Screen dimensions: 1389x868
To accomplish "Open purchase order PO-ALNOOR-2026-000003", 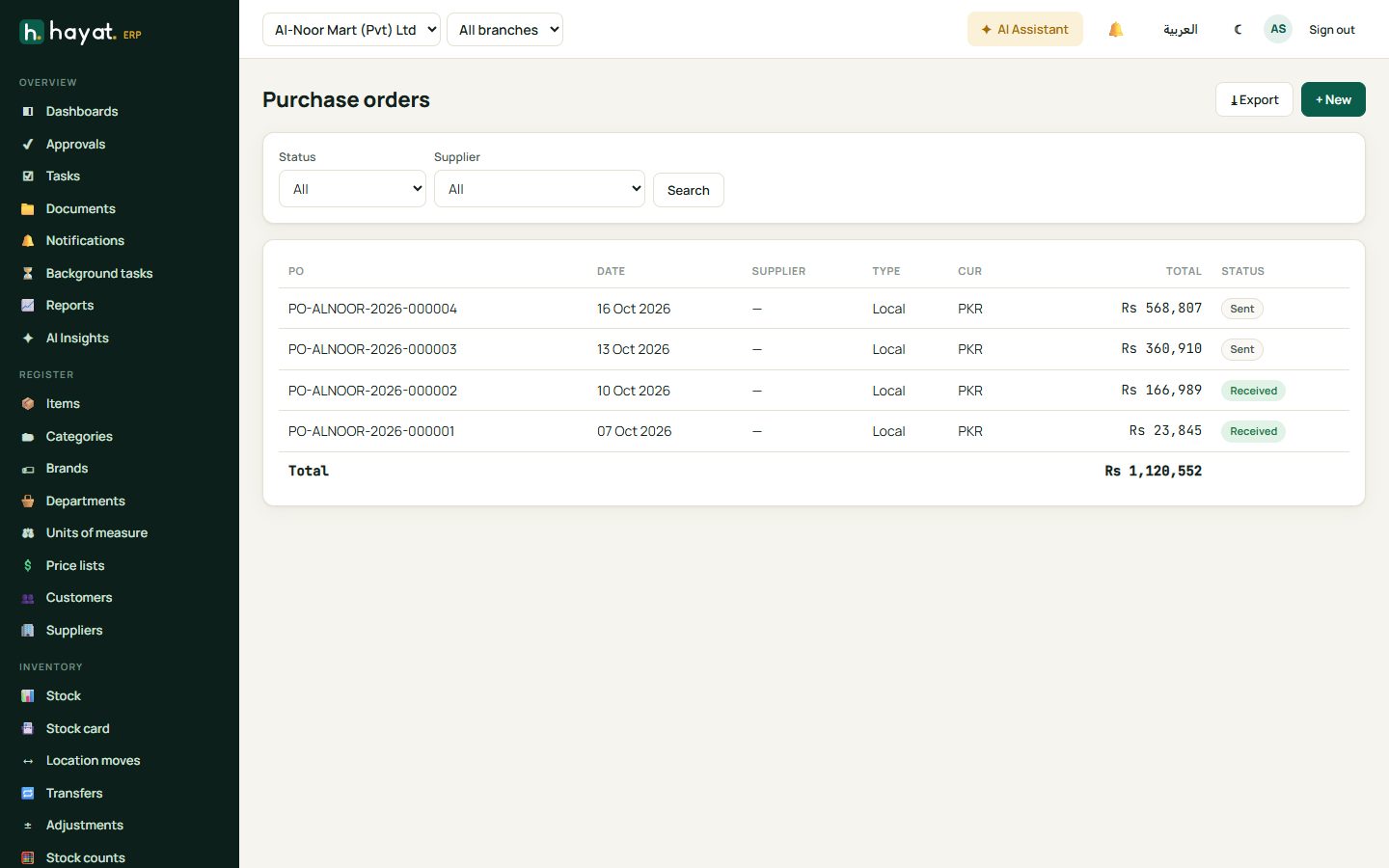I will click(x=372, y=349).
